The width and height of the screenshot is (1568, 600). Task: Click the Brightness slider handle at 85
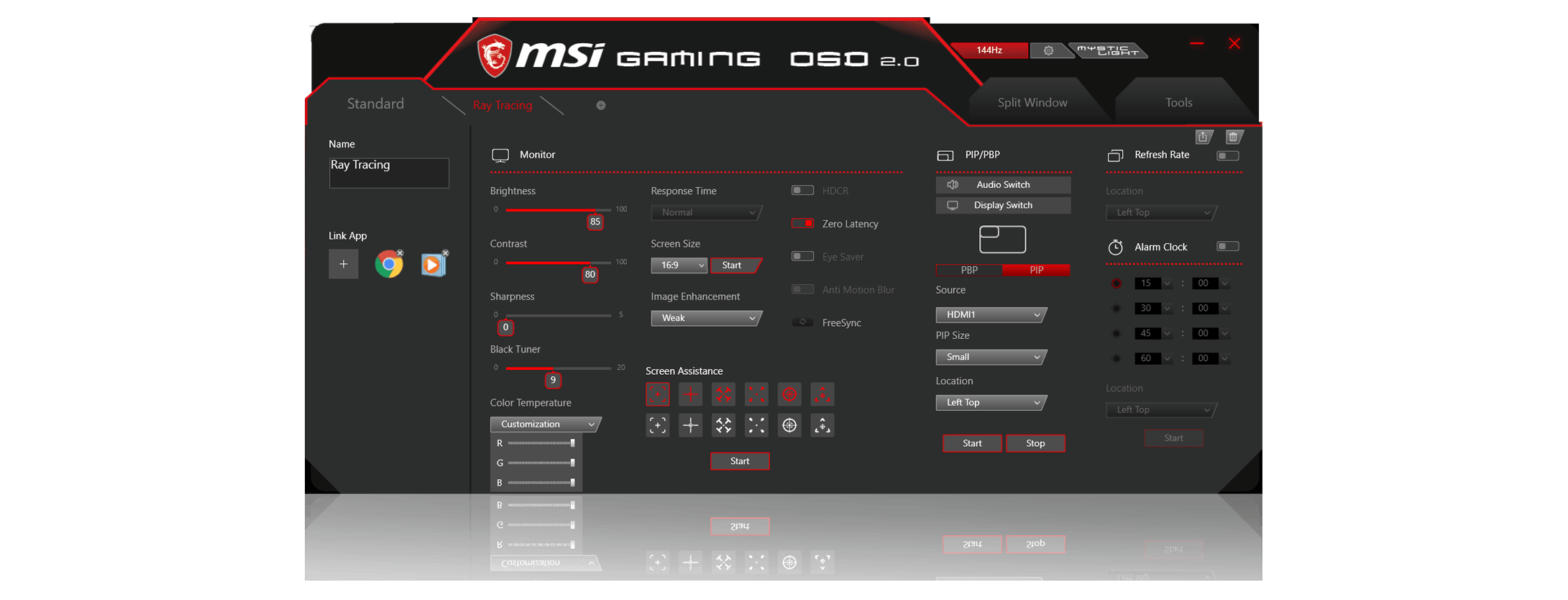tap(595, 222)
